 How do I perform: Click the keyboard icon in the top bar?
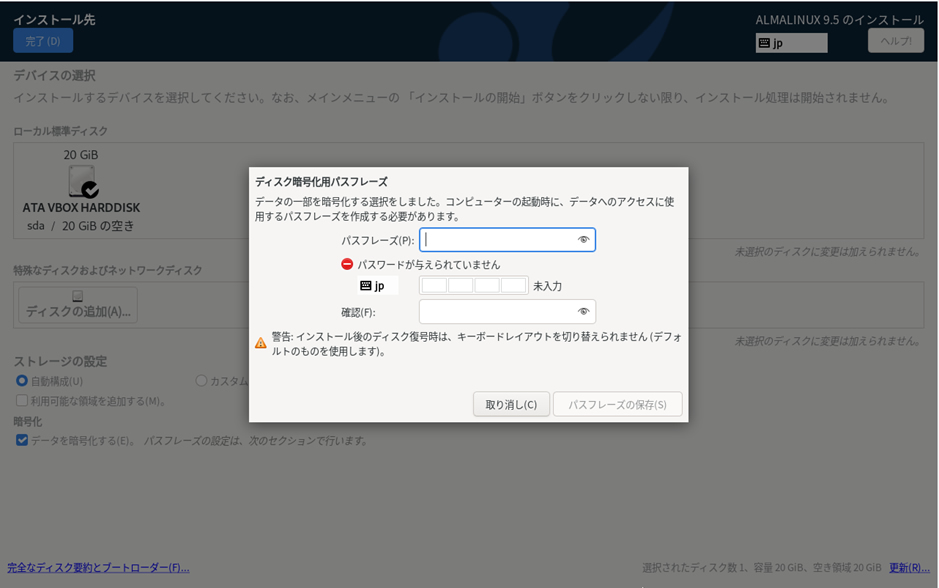click(x=763, y=42)
